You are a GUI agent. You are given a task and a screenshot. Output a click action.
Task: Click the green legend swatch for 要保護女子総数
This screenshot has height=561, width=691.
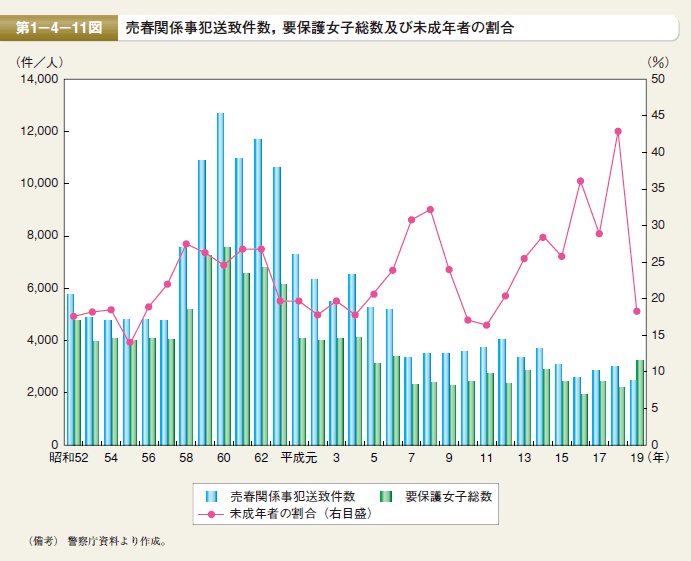[386, 497]
